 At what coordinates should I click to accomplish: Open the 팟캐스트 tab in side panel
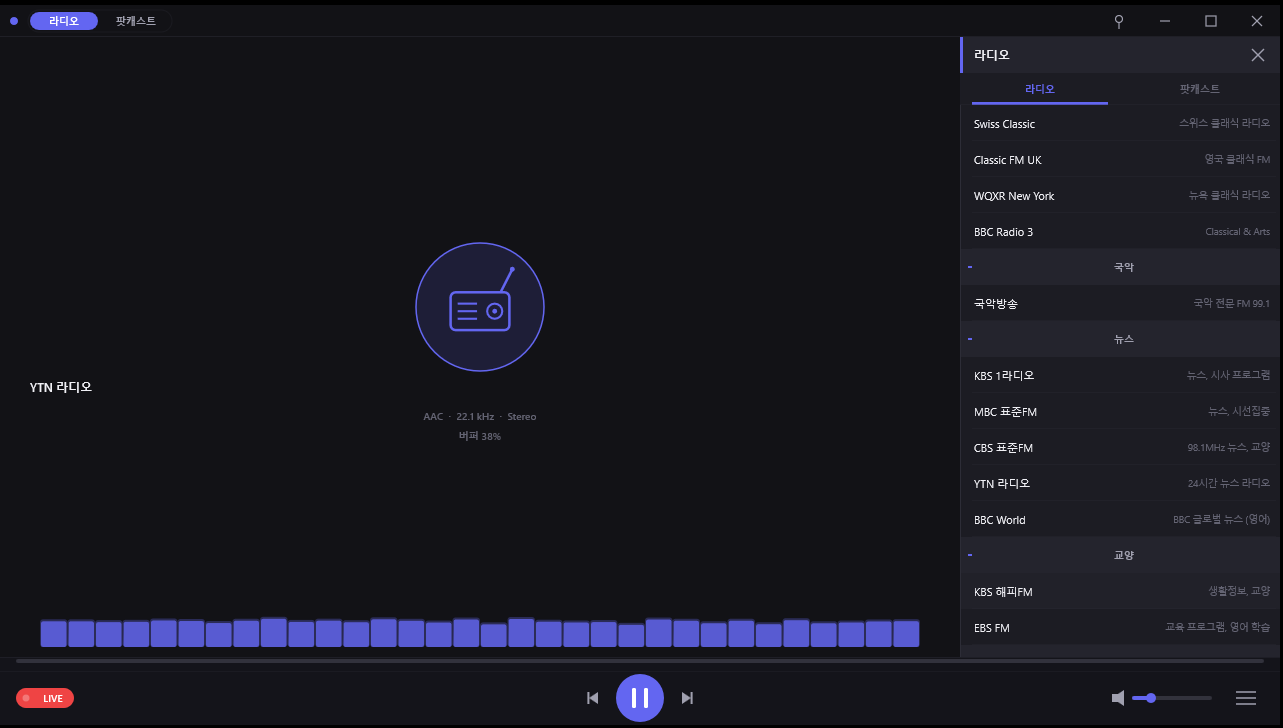[1199, 89]
